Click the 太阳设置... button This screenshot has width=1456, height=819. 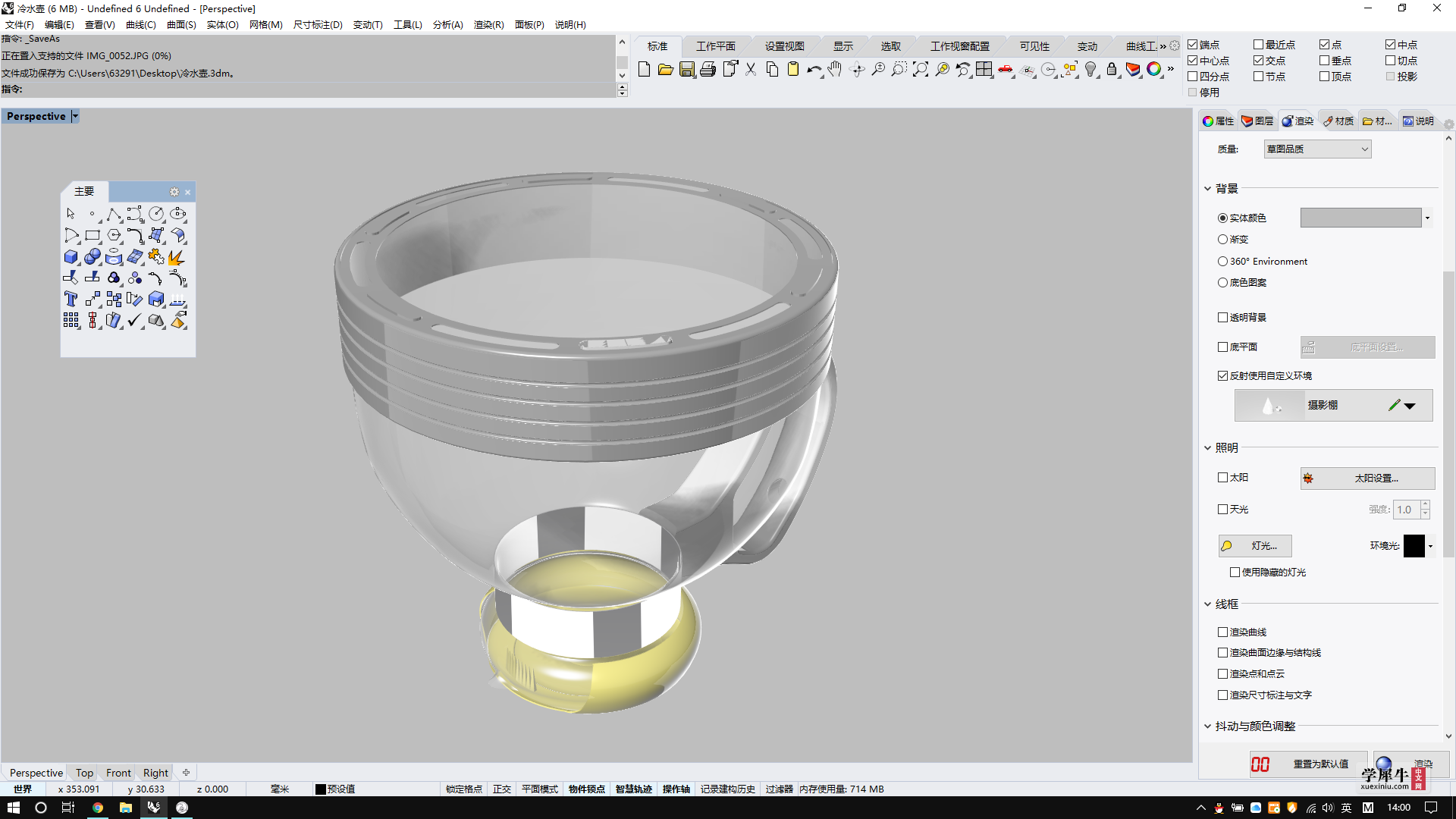tap(1367, 479)
